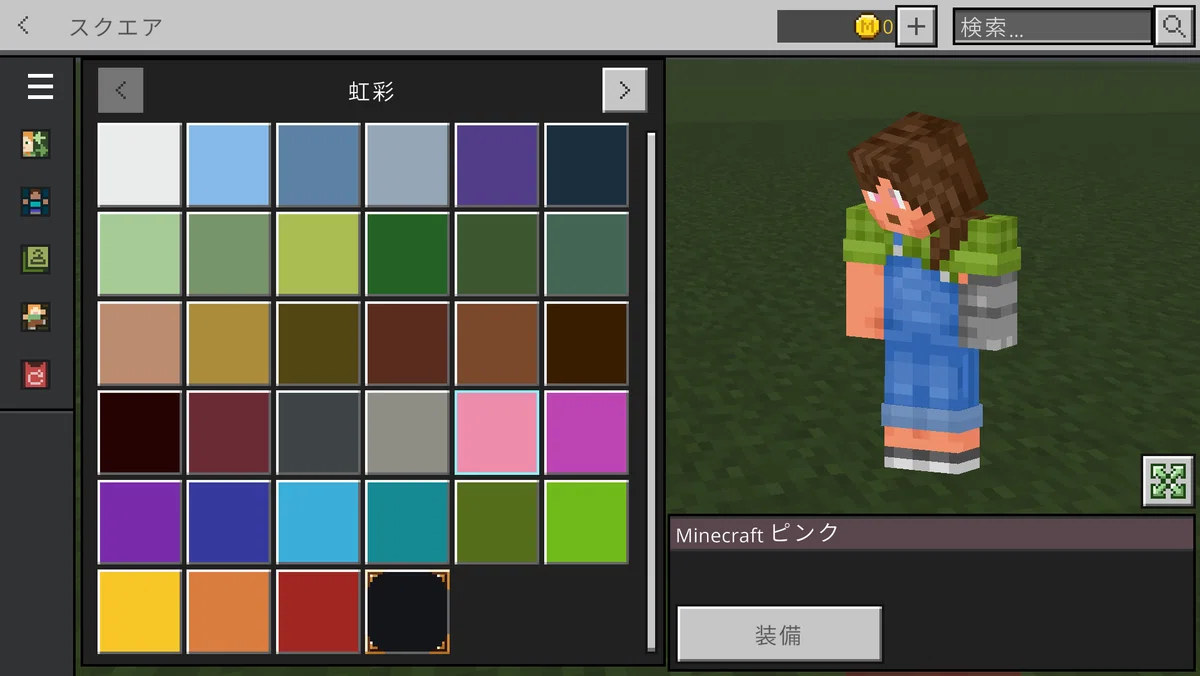The width and height of the screenshot is (1200, 676).
Task: Select the dark moss green swatch in second row
Action: [x=497, y=254]
